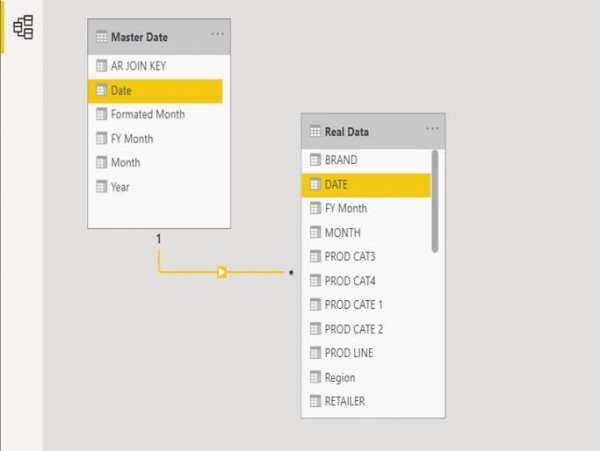Click the cross-filter direction arrow on relationship line
This screenshot has width=600, height=451.
coord(222,272)
